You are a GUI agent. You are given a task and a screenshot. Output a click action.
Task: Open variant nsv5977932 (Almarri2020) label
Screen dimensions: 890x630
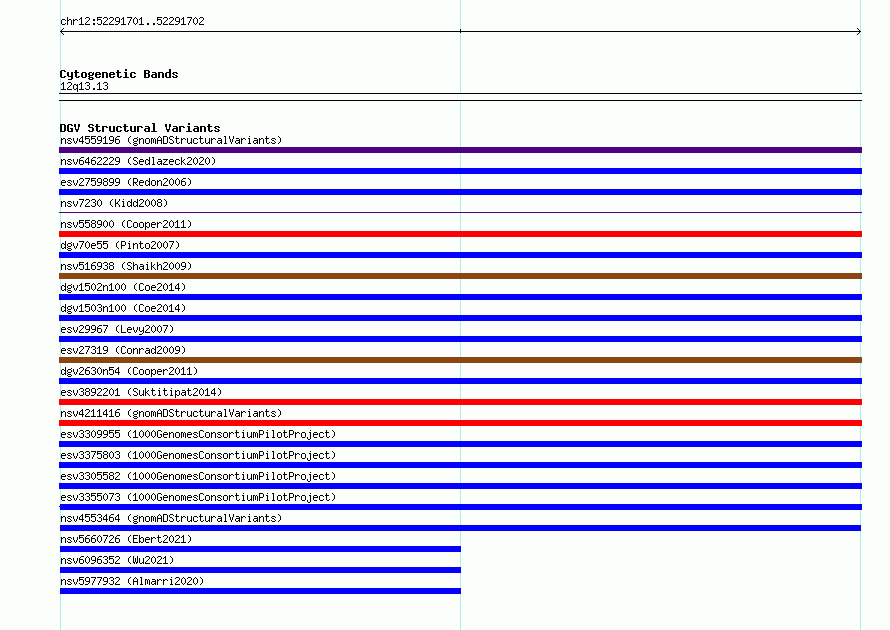coord(132,581)
